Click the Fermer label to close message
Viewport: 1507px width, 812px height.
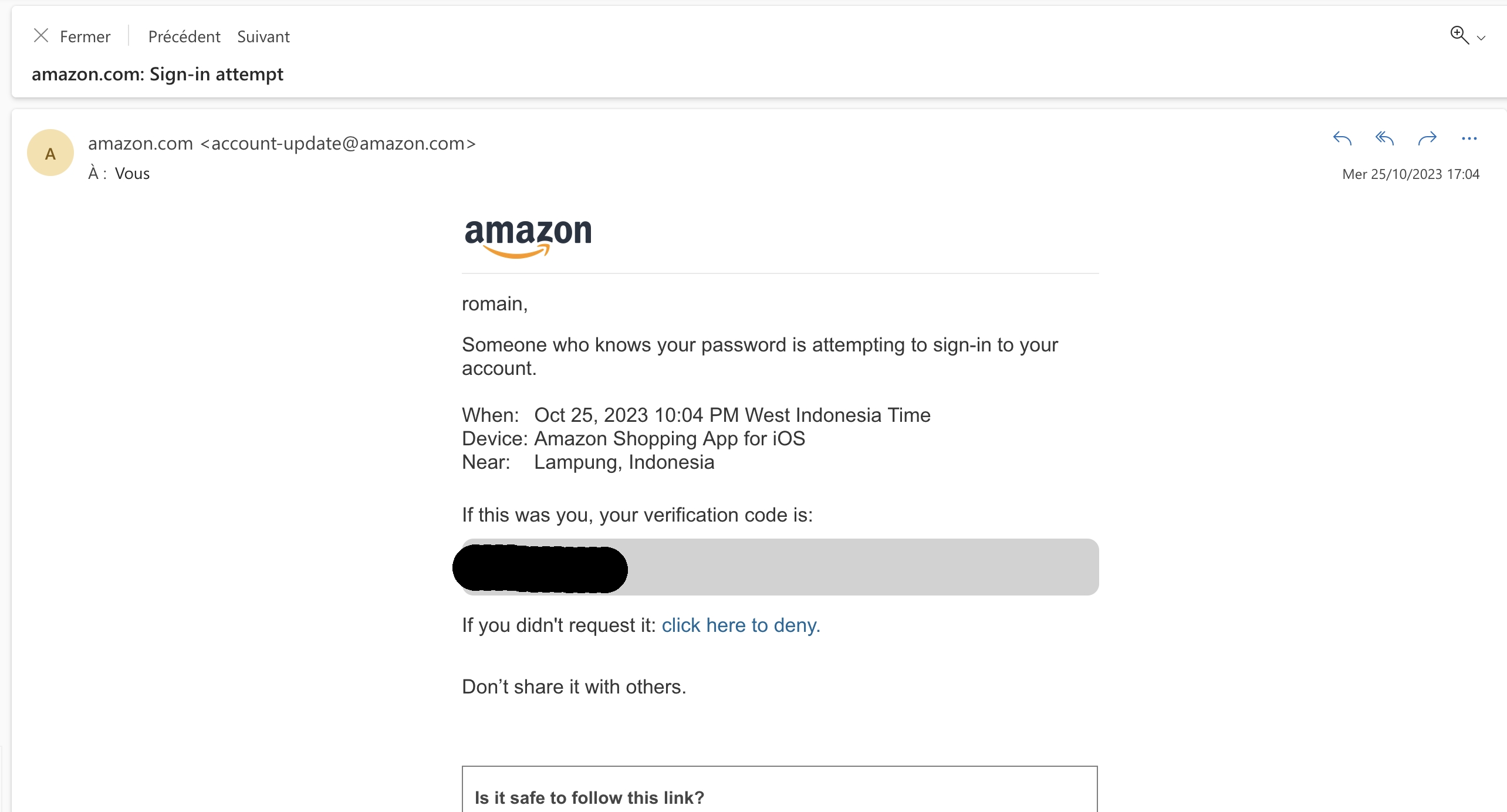[85, 36]
